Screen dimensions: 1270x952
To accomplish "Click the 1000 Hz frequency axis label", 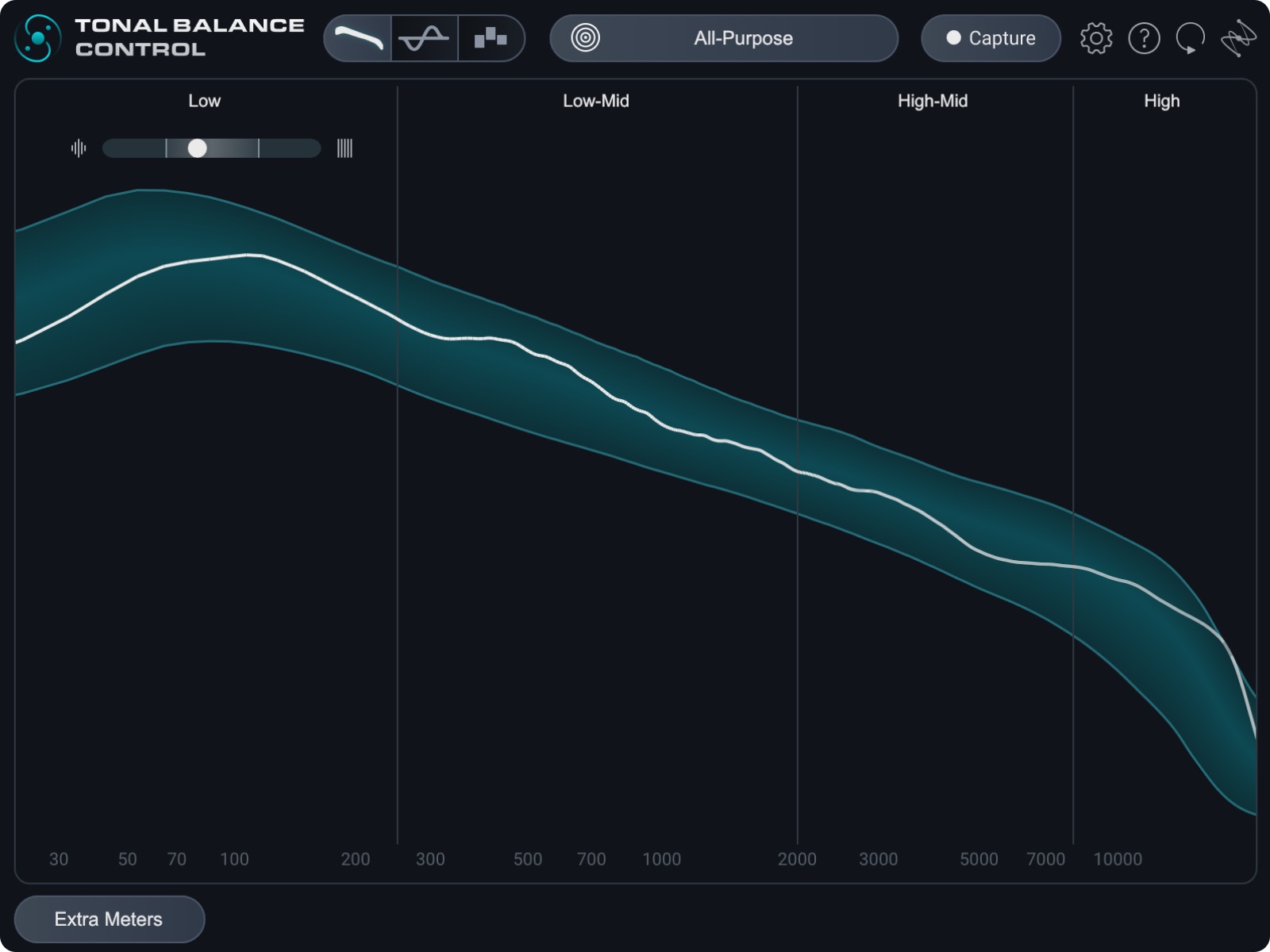I will (x=661, y=859).
